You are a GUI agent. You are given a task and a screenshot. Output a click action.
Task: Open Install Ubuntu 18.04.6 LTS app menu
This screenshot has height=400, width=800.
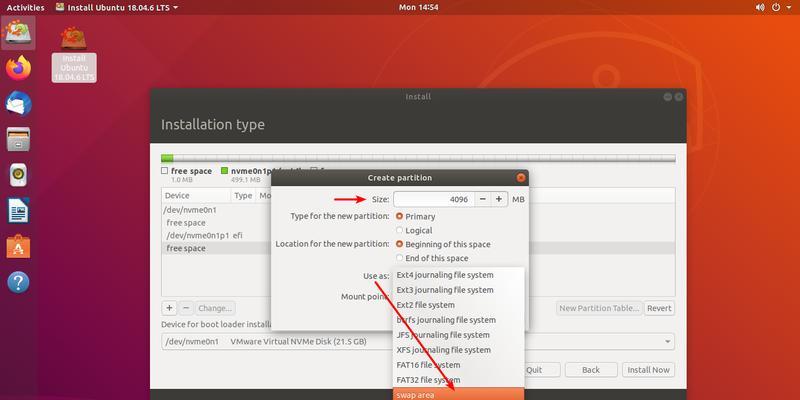tap(117, 7)
